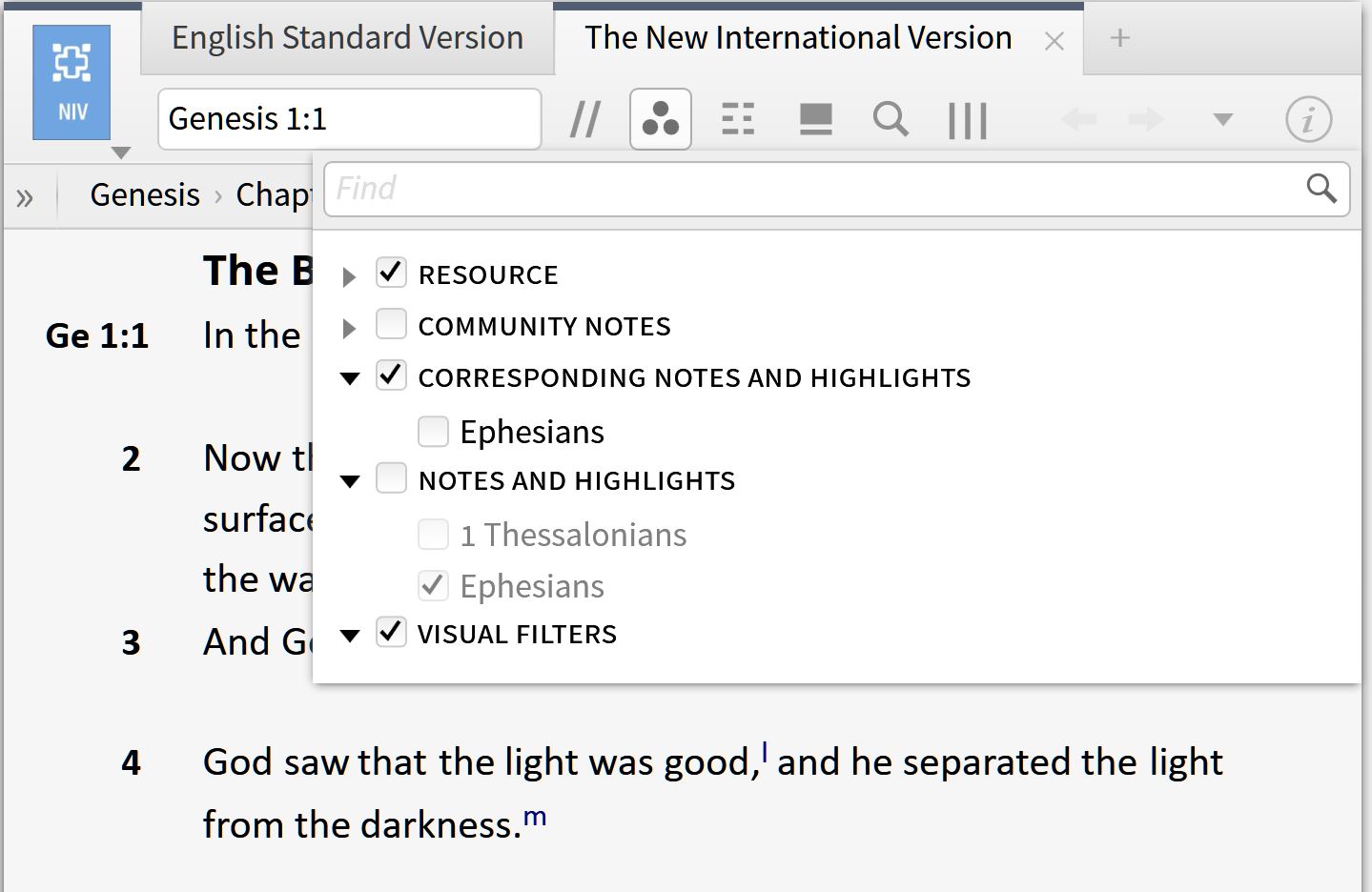Expand the table of contents sidebar chevrons
The image size is (1372, 892).
[25, 197]
